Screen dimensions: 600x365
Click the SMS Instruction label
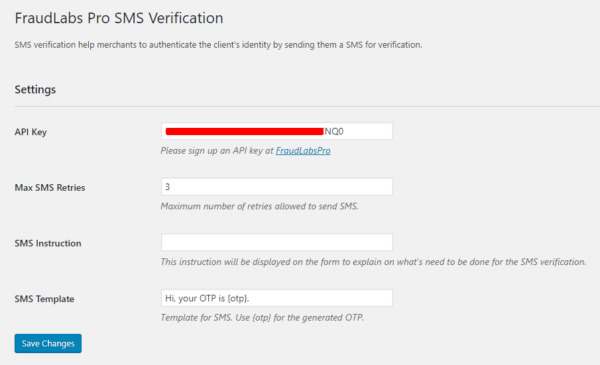tap(48, 243)
